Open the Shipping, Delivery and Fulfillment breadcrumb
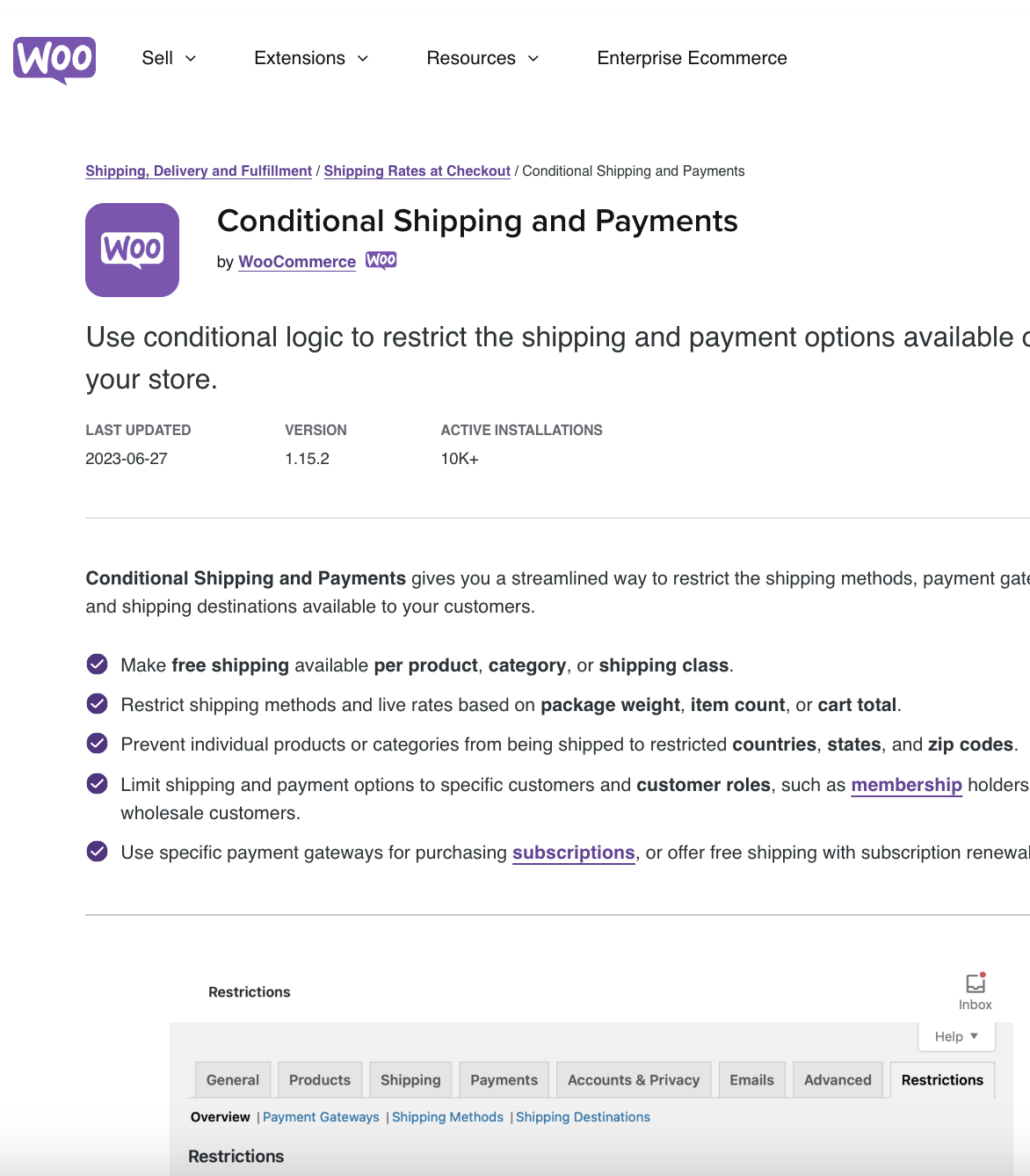The height and width of the screenshot is (1176, 1030). [198, 171]
